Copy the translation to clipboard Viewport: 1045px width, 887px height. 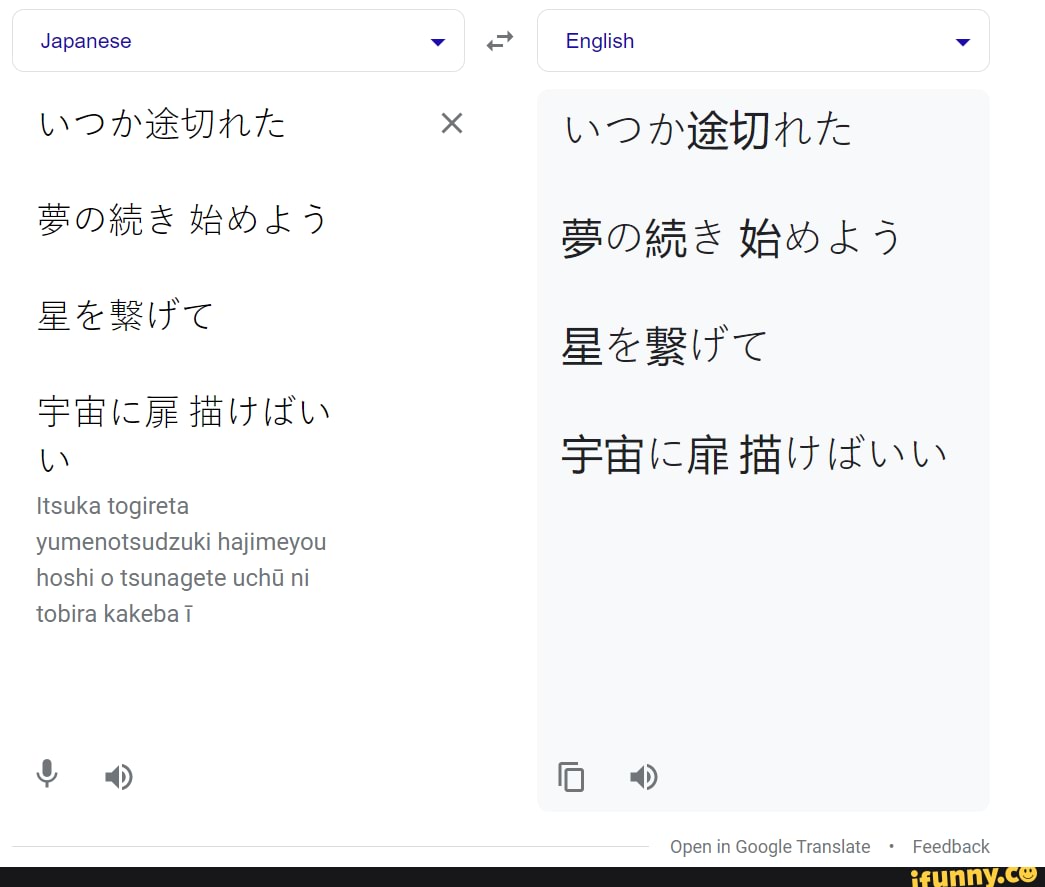571,776
